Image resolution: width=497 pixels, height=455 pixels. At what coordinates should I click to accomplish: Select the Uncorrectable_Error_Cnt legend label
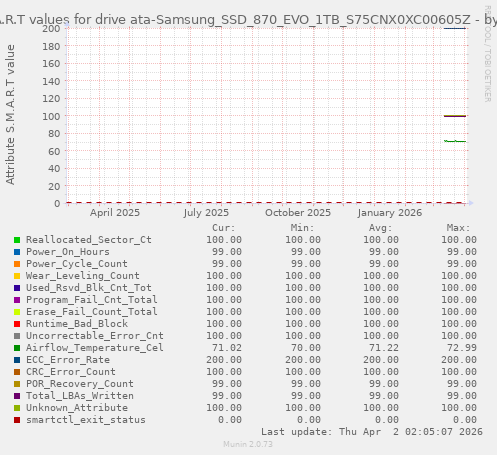pos(95,336)
